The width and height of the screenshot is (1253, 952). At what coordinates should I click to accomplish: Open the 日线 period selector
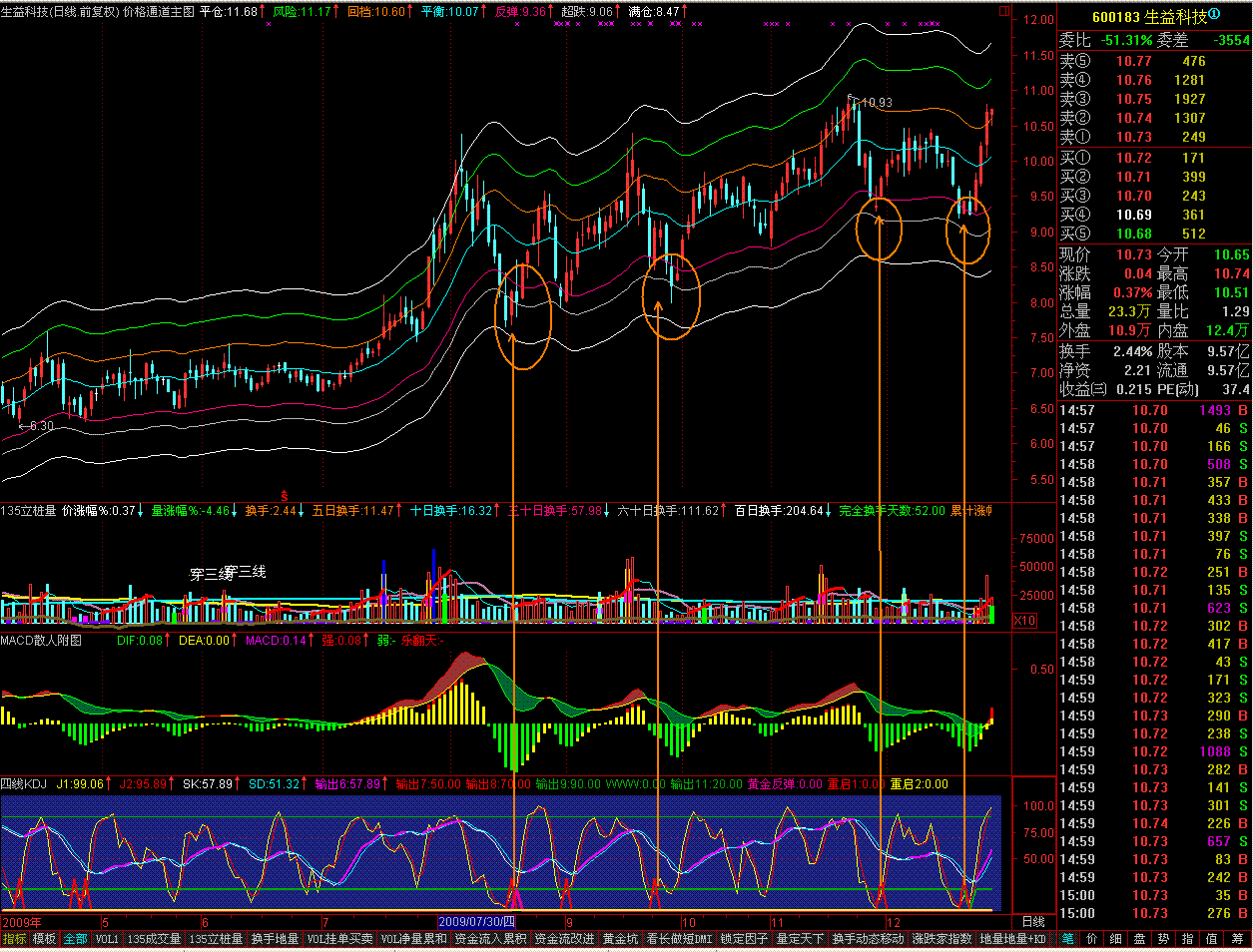(x=1033, y=922)
